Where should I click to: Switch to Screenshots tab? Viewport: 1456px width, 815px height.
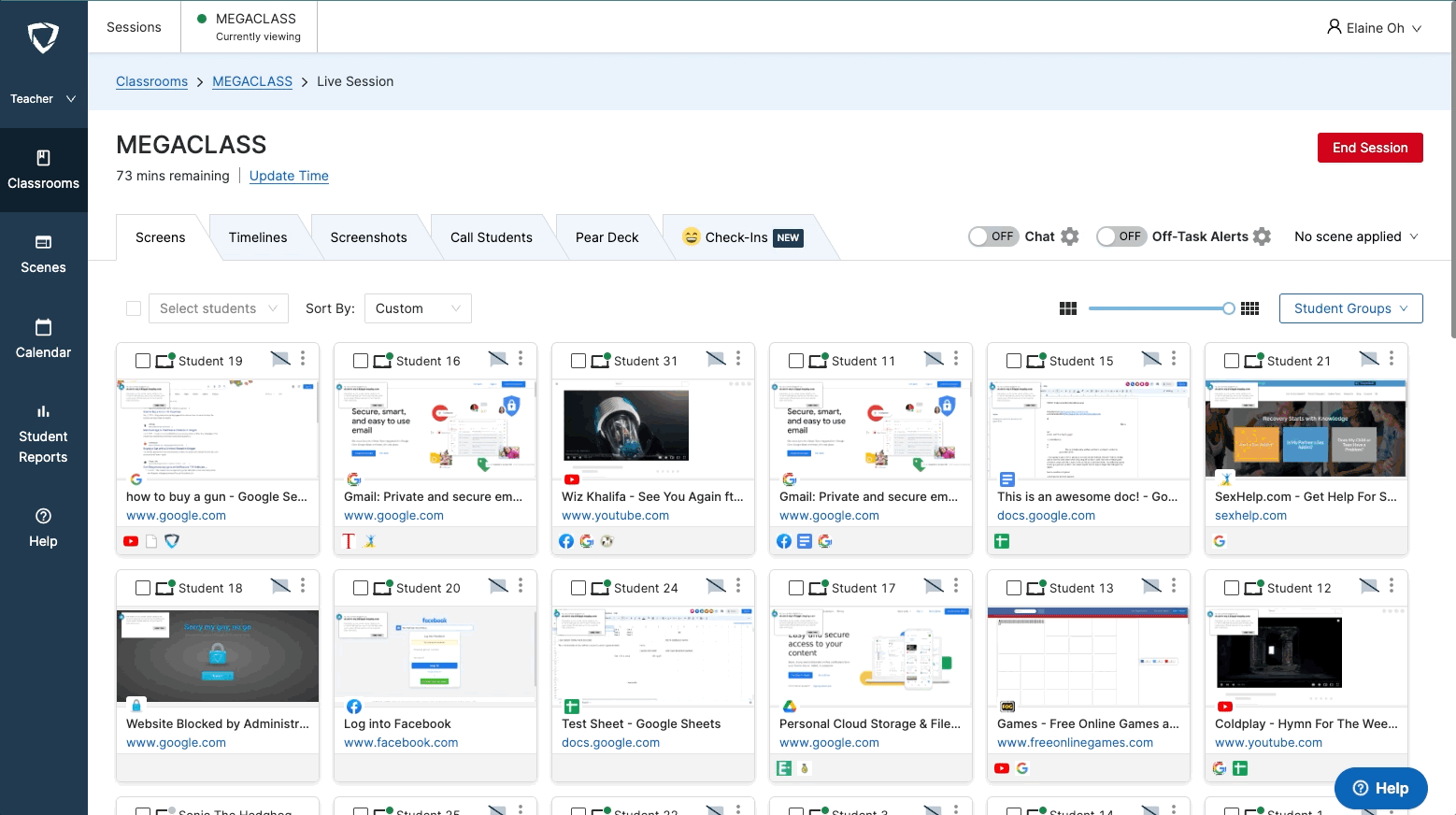point(368,237)
